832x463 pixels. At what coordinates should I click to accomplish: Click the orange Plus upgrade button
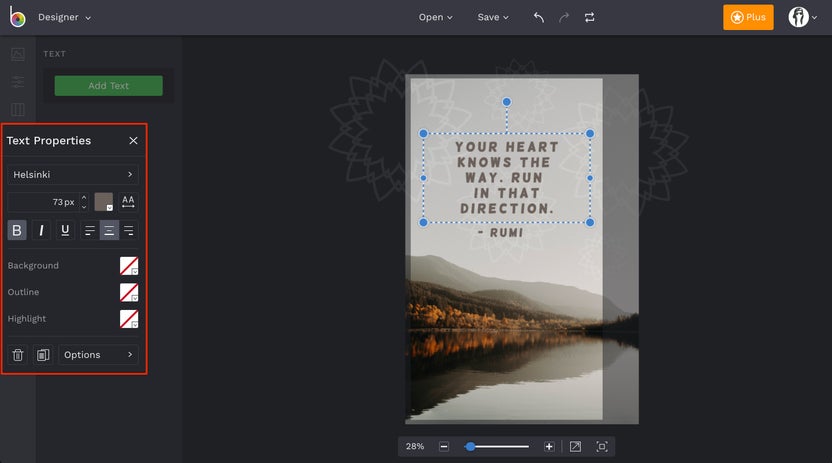tap(748, 17)
